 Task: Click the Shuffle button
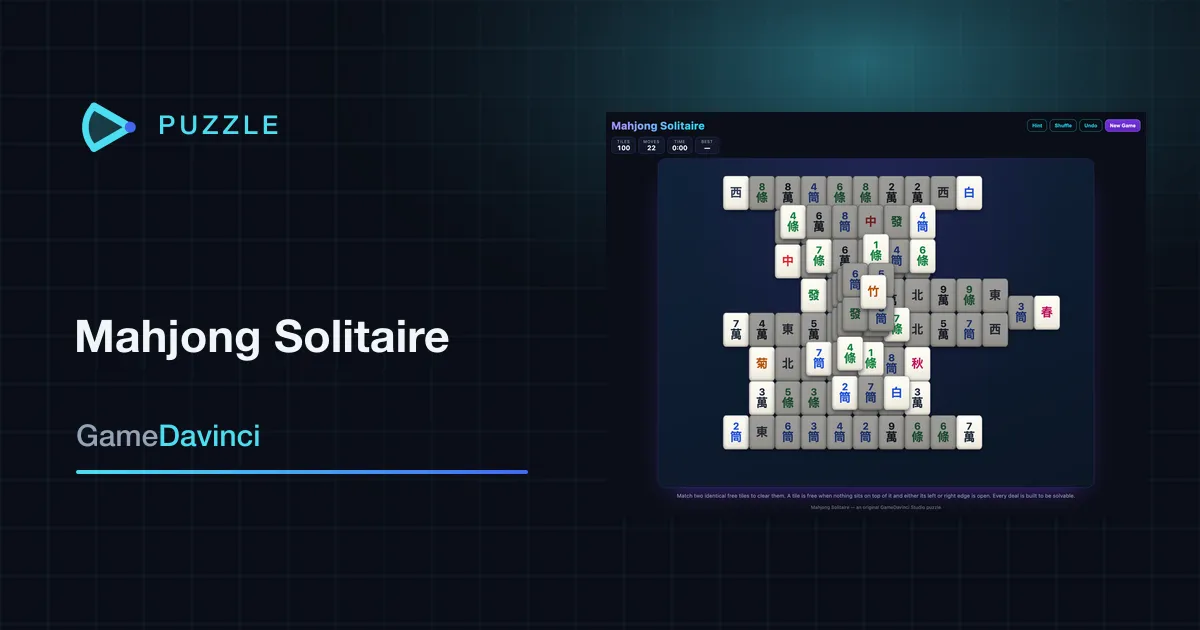pos(1063,126)
